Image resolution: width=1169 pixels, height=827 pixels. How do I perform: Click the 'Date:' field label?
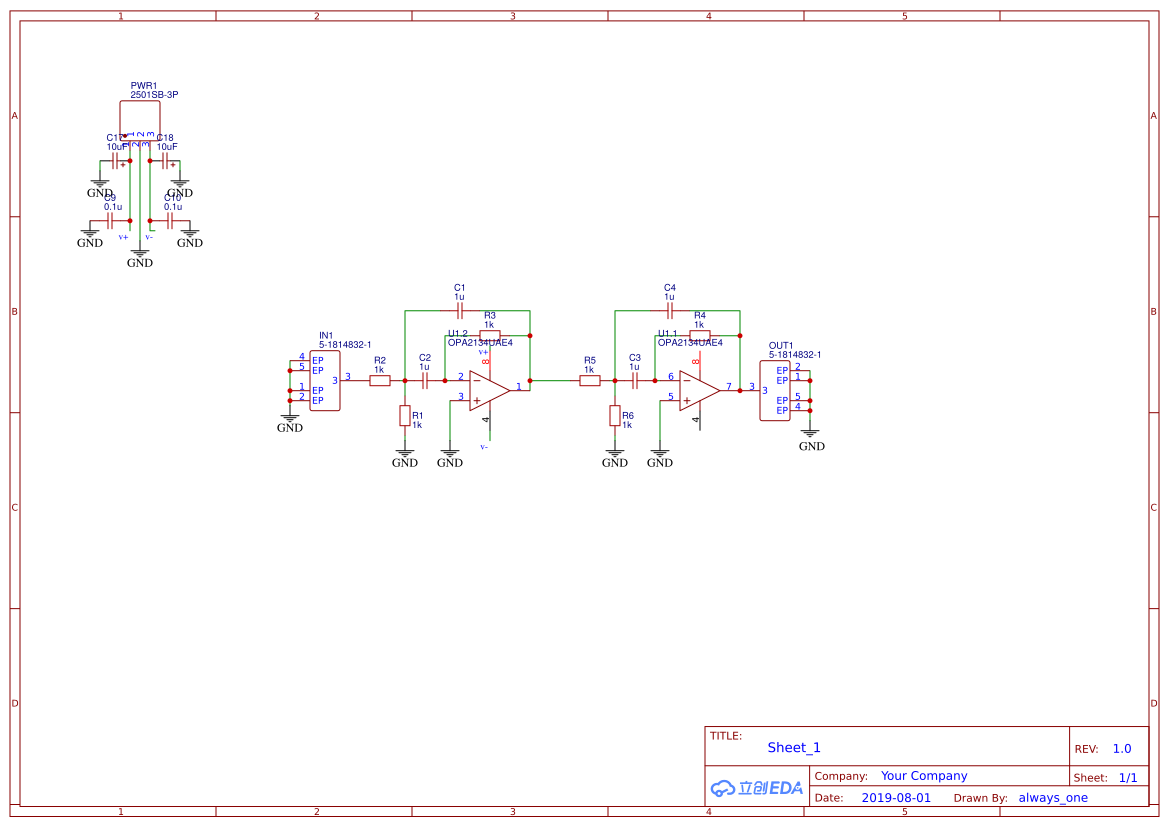pyautogui.click(x=829, y=798)
